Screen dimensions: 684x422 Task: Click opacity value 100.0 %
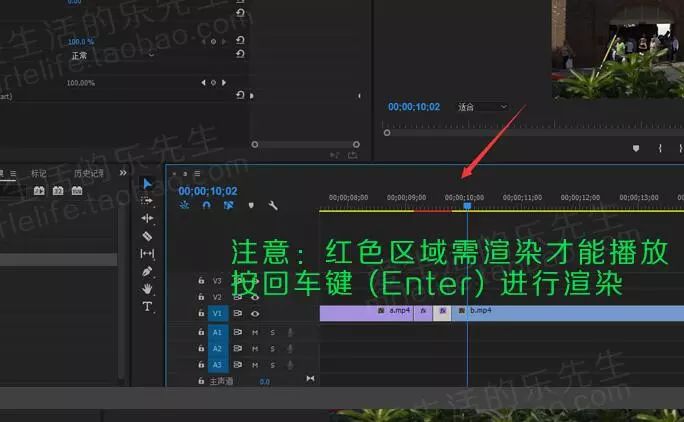click(81, 42)
